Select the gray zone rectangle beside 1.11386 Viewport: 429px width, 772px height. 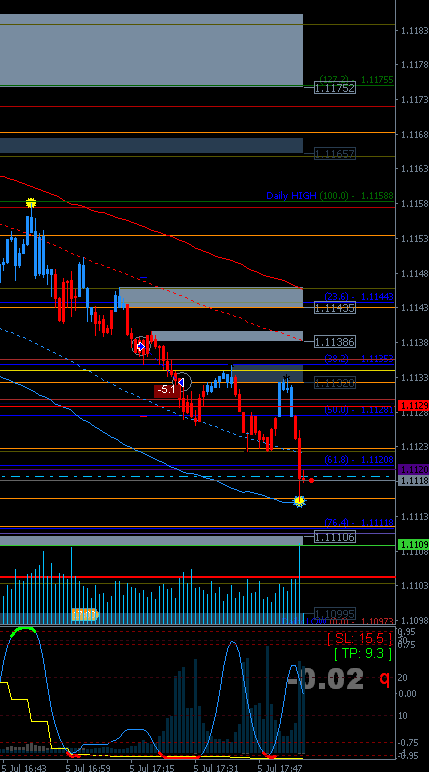227,336
